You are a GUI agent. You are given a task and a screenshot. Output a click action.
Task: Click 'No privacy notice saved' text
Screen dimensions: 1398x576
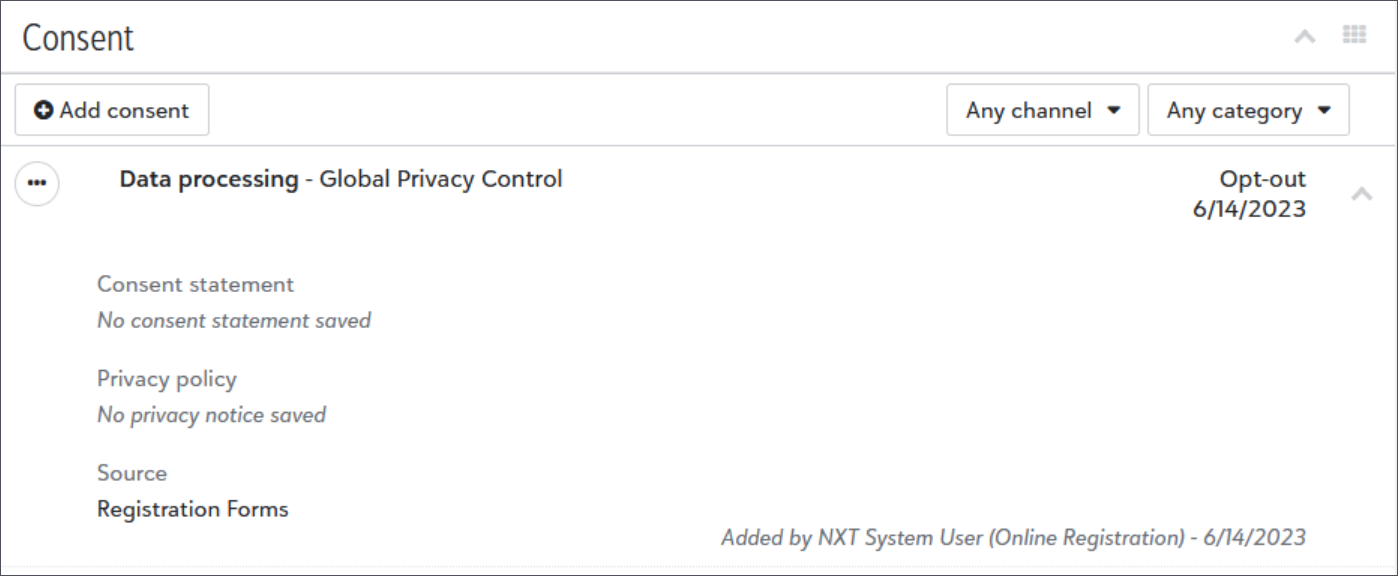pos(211,414)
